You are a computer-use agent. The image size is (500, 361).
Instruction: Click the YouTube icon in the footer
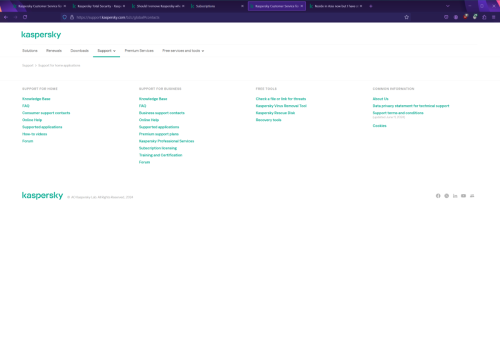(463, 196)
